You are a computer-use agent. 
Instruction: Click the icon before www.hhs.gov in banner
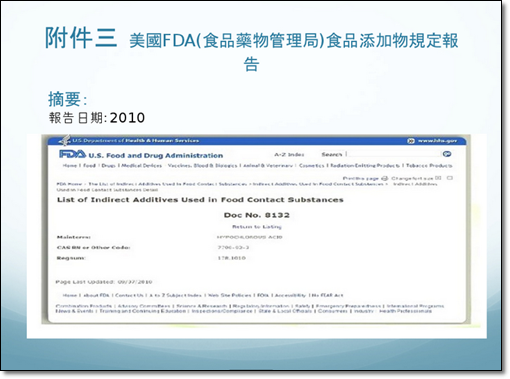coord(411,141)
